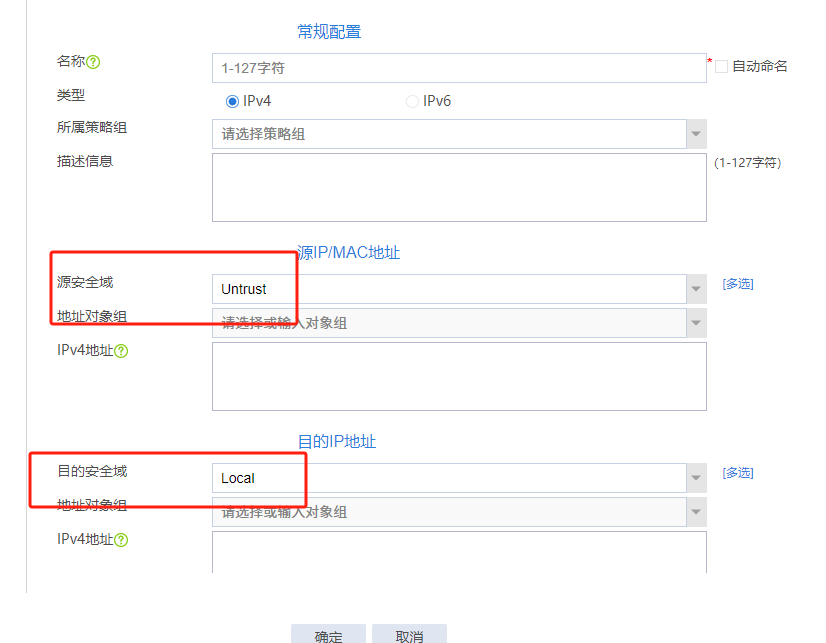Open the 所属策略组 dropdown arrow

696,134
